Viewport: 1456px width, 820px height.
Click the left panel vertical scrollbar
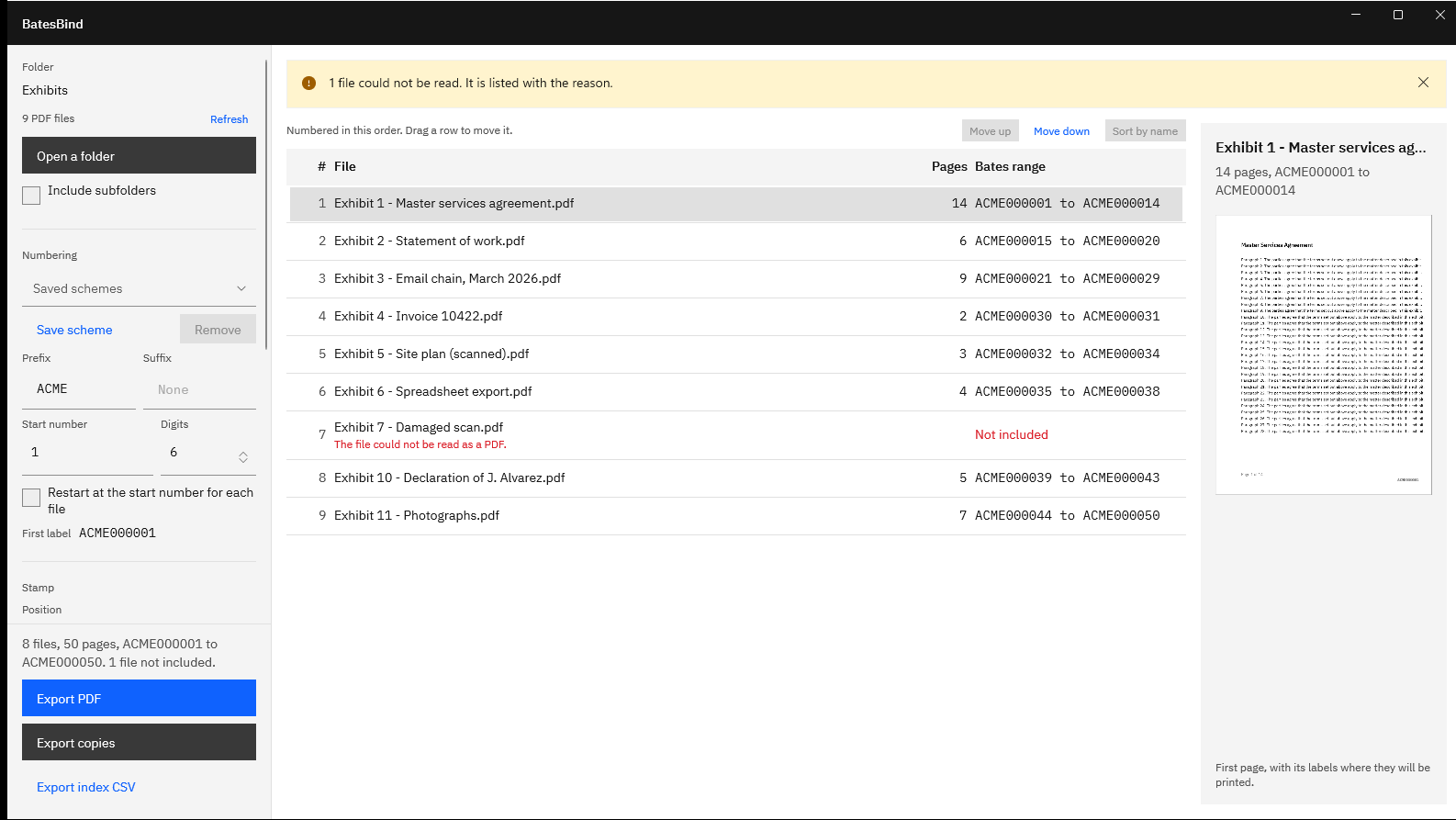click(266, 205)
